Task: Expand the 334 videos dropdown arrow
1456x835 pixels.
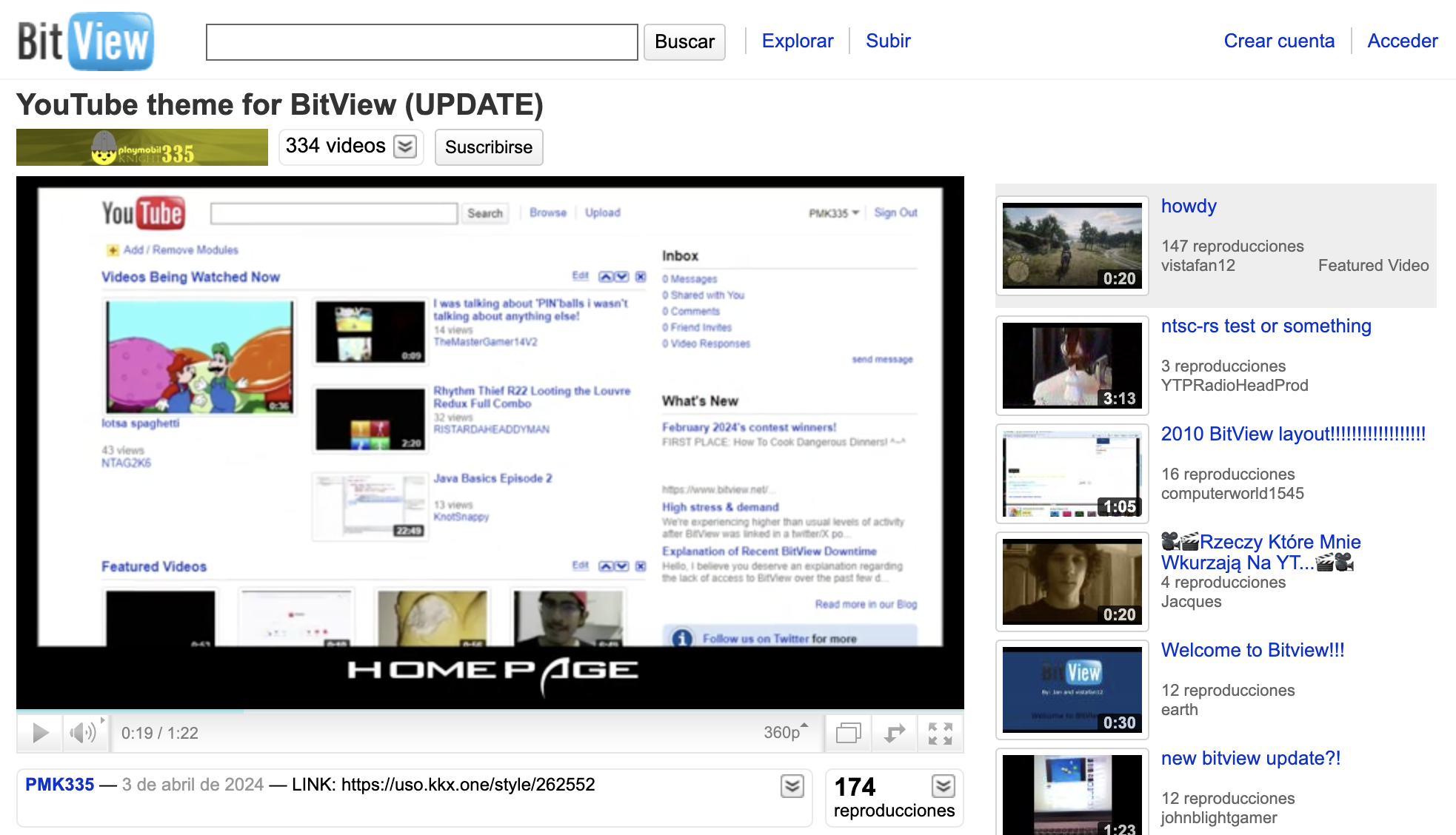Action: point(405,147)
